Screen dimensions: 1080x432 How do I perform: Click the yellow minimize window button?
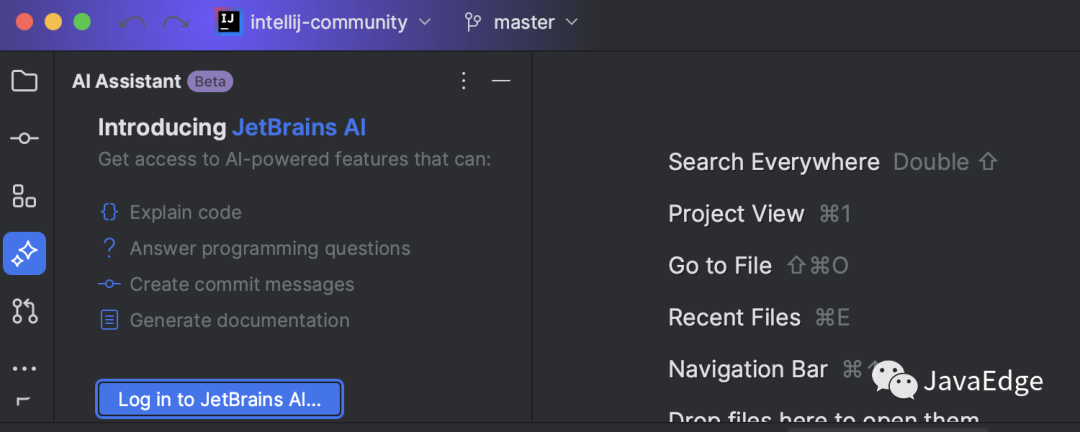54,22
